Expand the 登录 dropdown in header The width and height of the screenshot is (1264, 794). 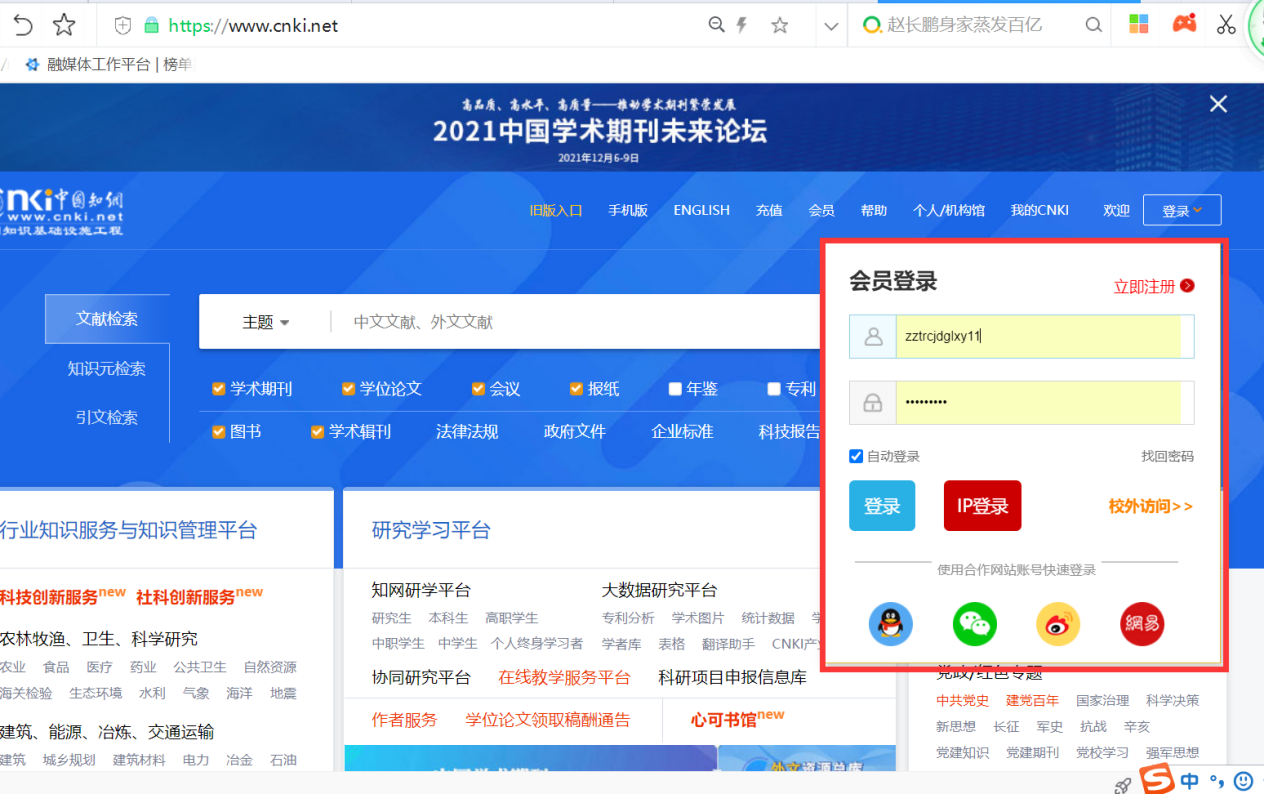1181,210
